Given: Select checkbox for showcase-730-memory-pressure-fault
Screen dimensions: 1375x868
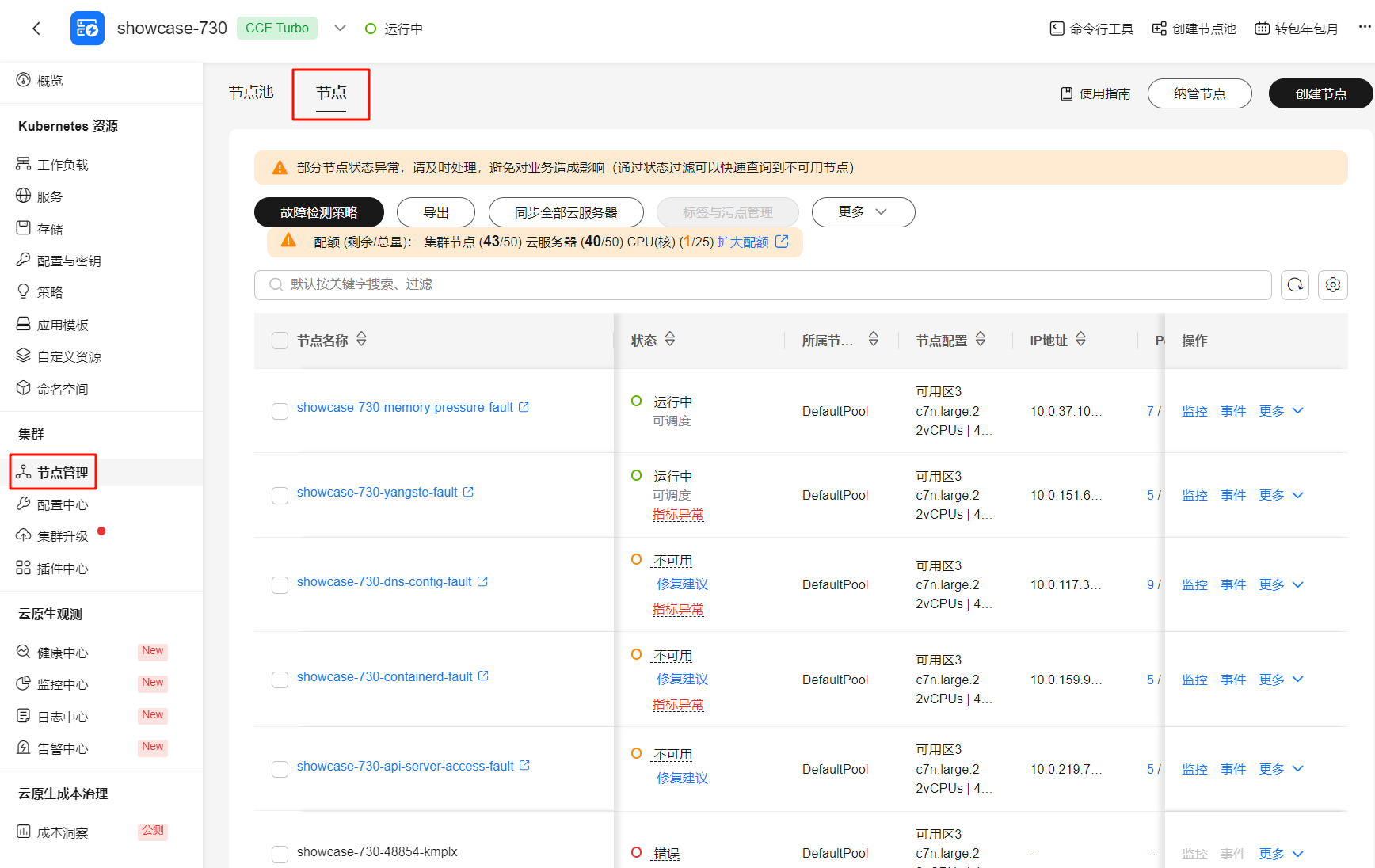Looking at the screenshot, I should click(x=280, y=411).
